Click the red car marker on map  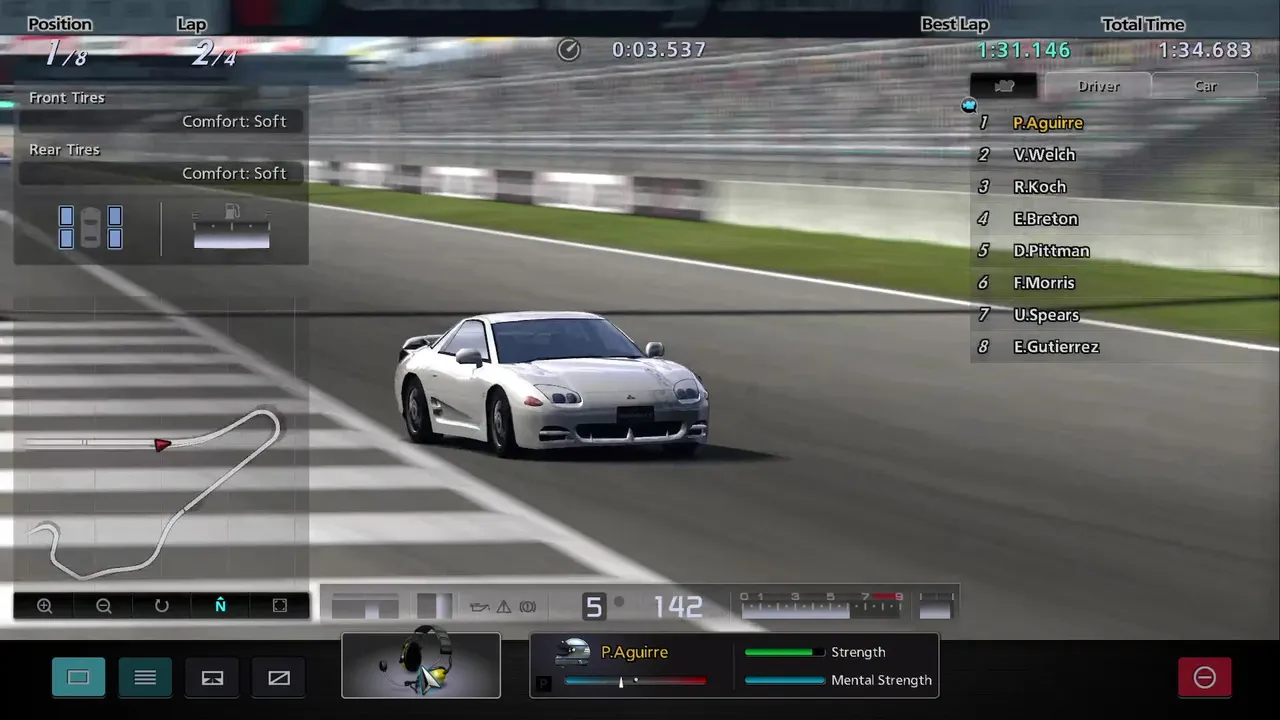pyautogui.click(x=162, y=444)
